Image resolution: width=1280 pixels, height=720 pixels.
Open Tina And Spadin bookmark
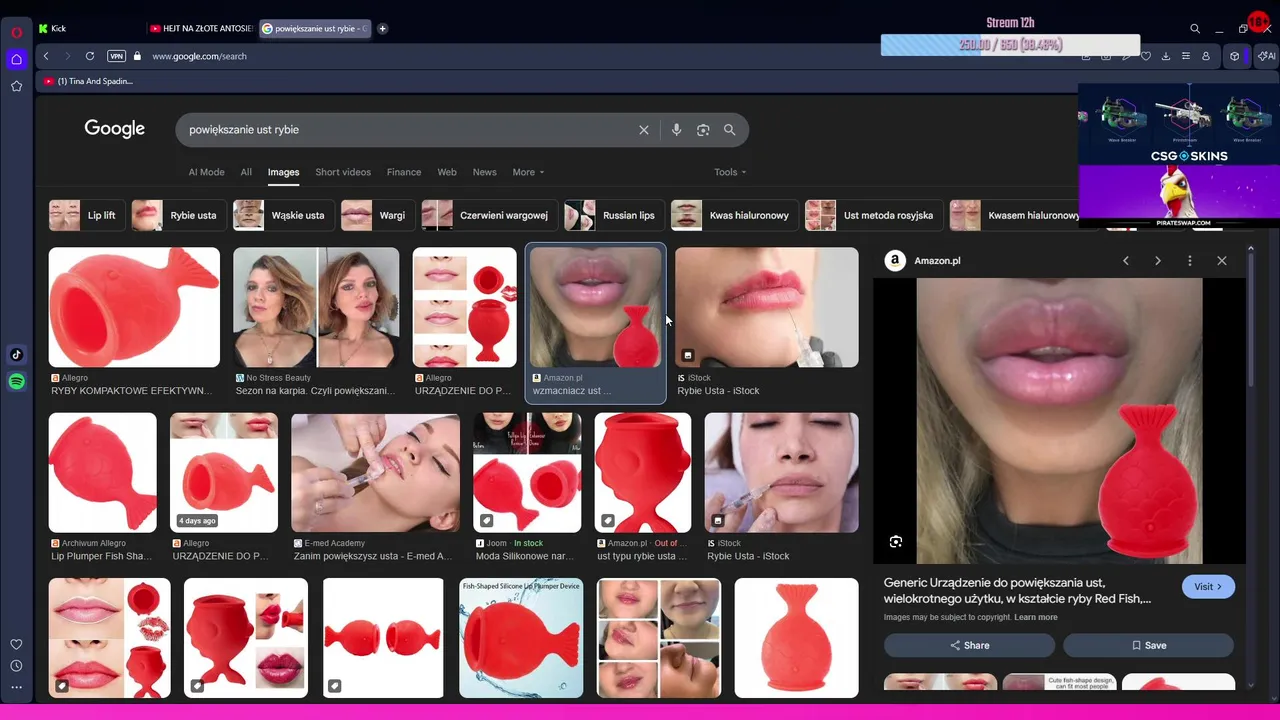tap(89, 81)
